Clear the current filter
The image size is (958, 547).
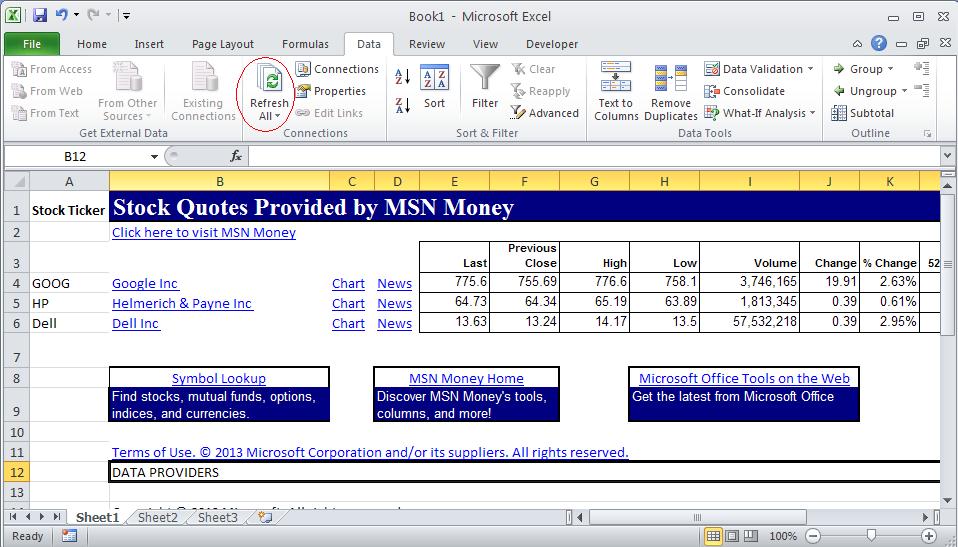click(x=533, y=69)
